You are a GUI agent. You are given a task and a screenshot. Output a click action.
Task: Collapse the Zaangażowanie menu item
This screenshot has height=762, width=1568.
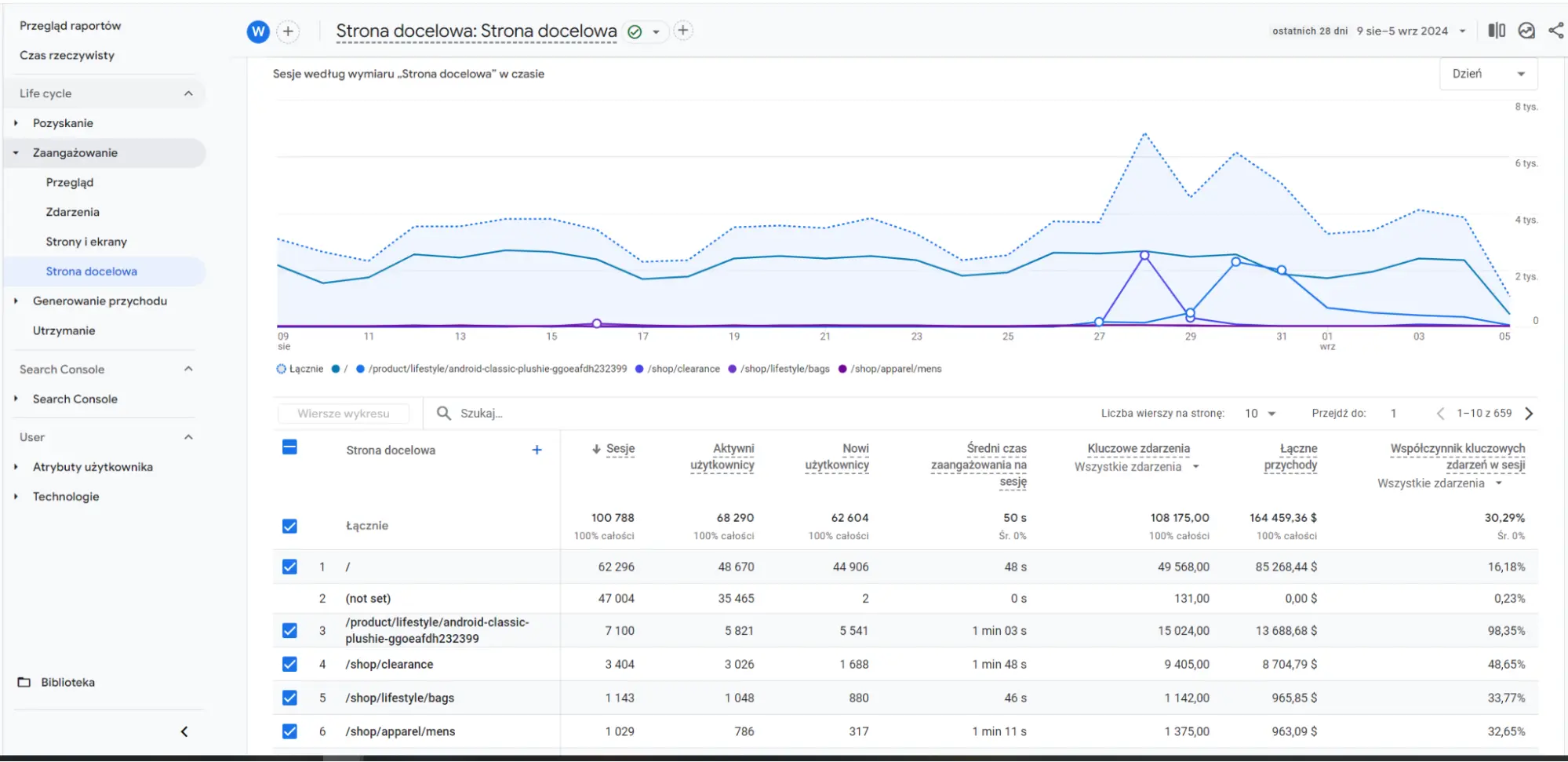tap(16, 153)
